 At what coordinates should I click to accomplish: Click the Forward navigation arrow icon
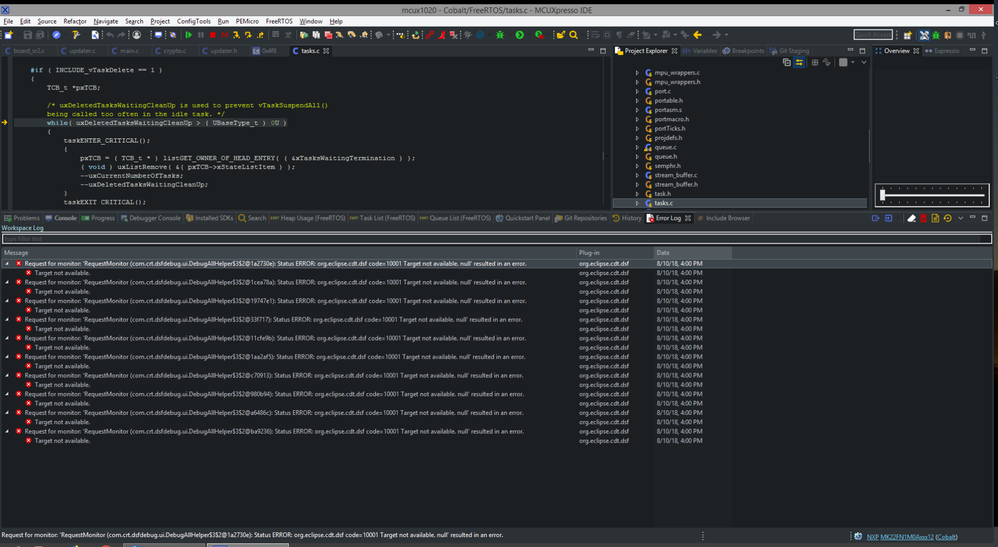coord(717,35)
